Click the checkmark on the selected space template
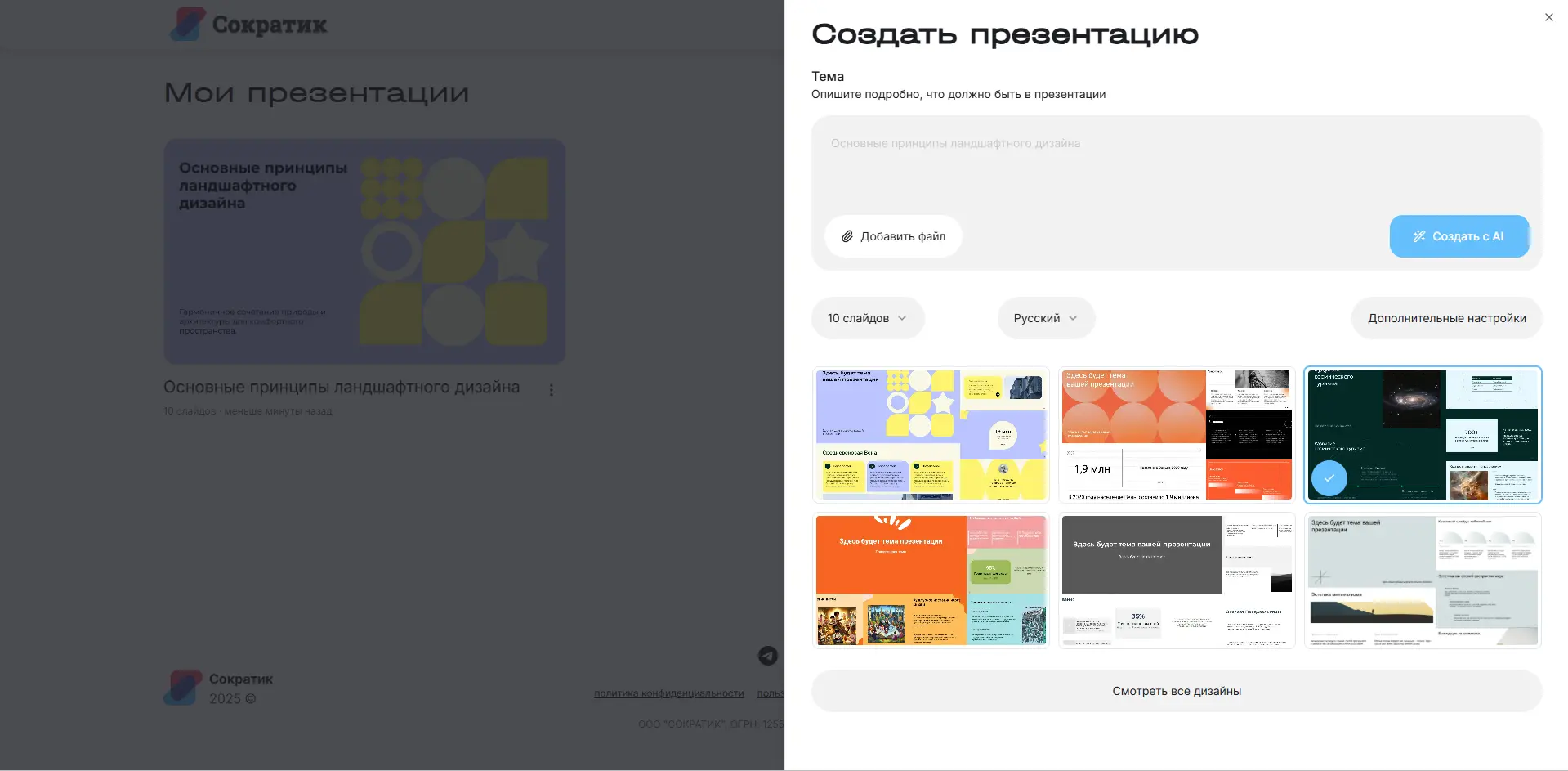The height and width of the screenshot is (771, 1568). 1329,478
